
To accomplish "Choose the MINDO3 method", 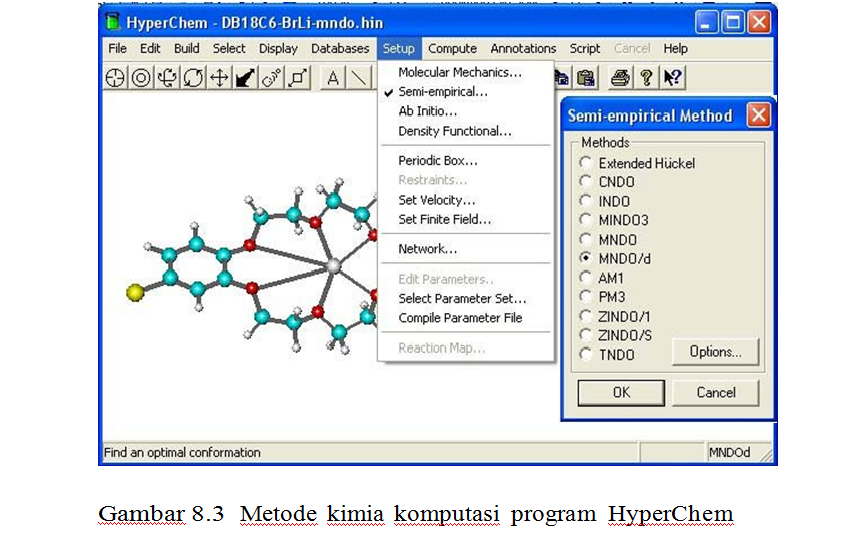I will click(x=586, y=220).
